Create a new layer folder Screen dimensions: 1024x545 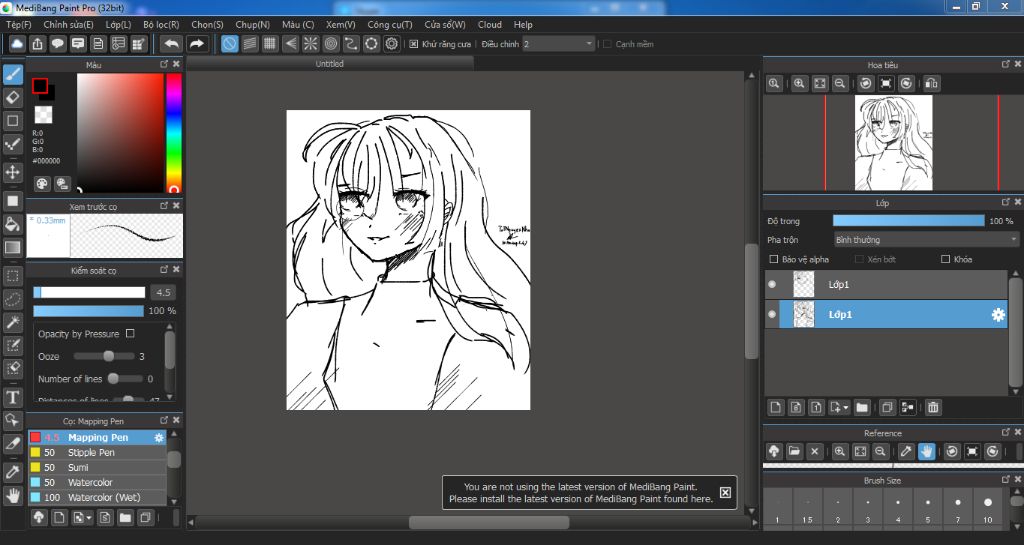coord(862,407)
